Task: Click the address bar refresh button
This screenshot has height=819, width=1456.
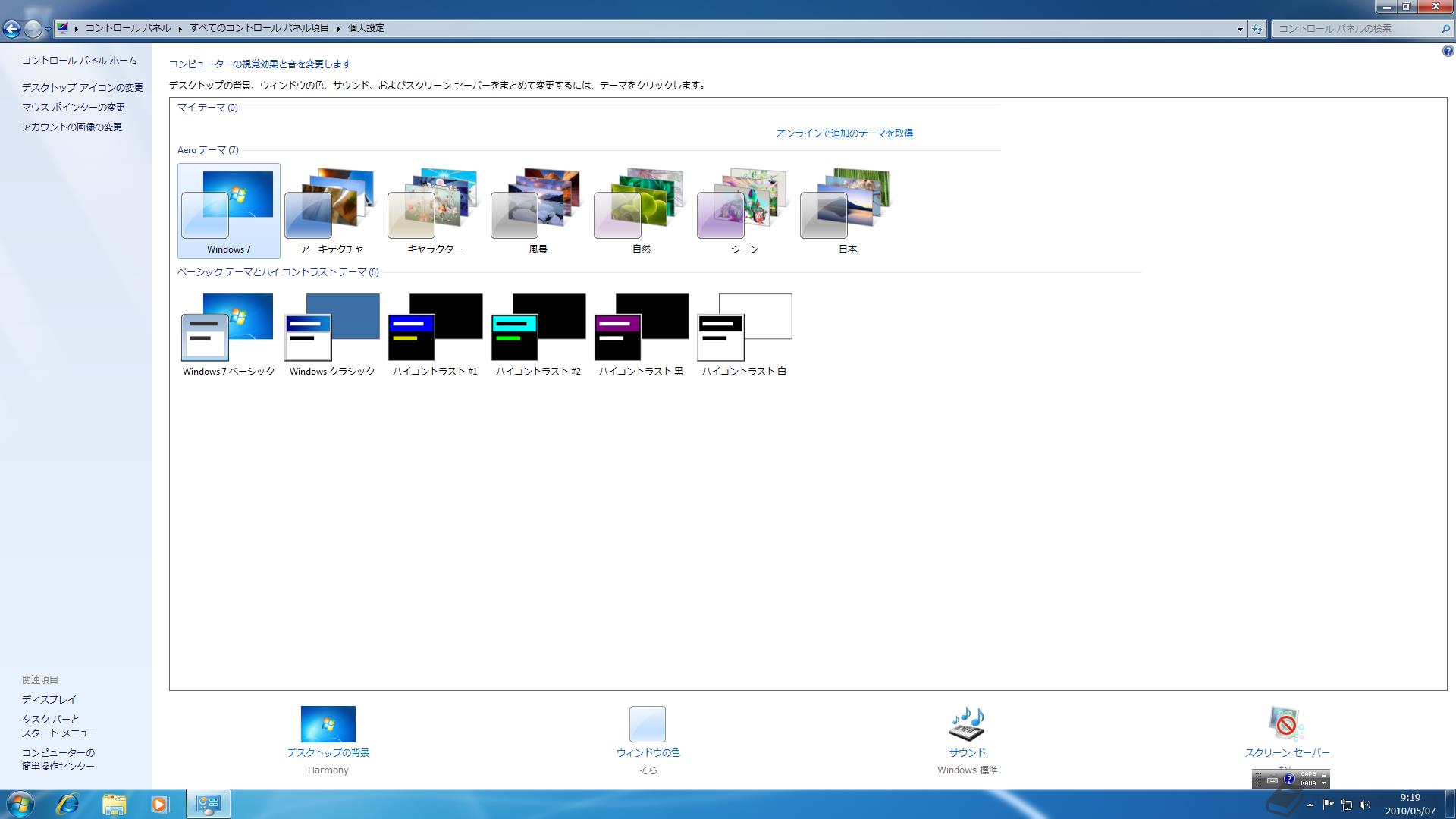Action: point(1257,29)
